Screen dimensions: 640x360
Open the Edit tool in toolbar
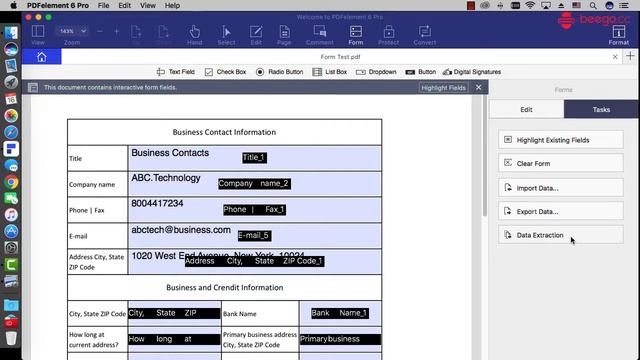(256, 35)
